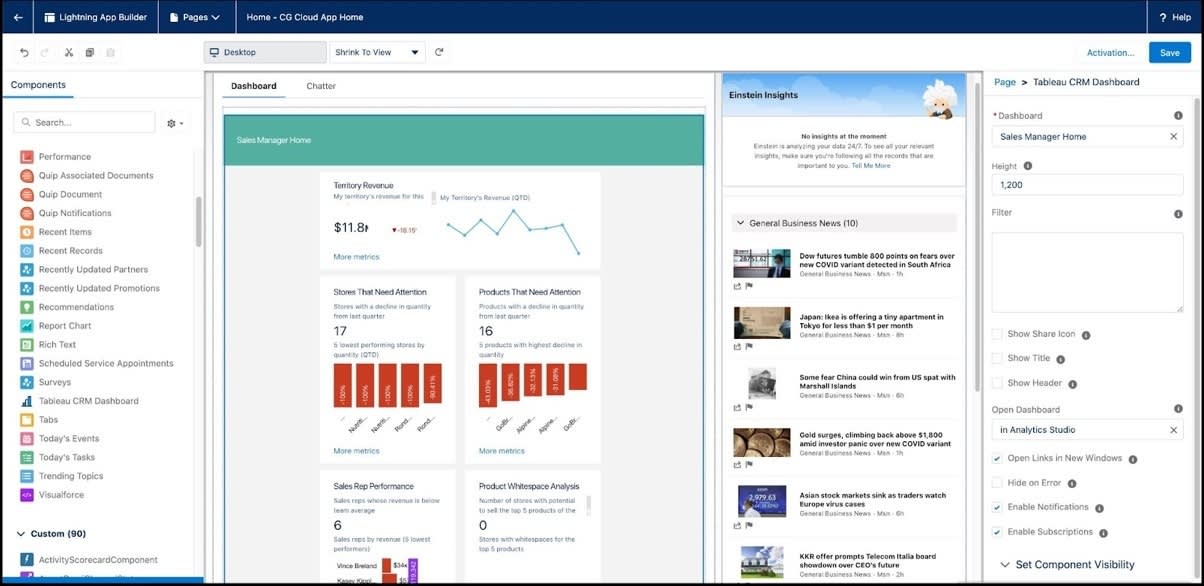The width and height of the screenshot is (1204, 586).
Task: Click the info icon next to Height
Action: (1028, 166)
